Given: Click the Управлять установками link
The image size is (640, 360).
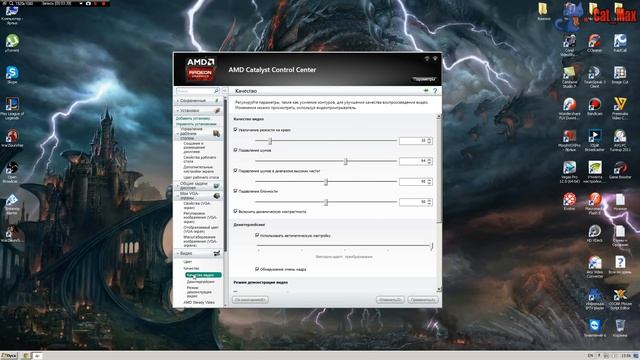Looking at the screenshot, I should pyautogui.click(x=196, y=124).
